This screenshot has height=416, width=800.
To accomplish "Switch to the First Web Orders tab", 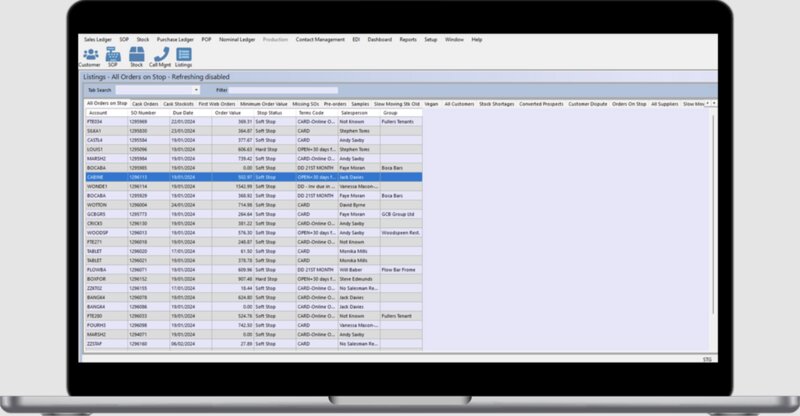I will [217, 104].
